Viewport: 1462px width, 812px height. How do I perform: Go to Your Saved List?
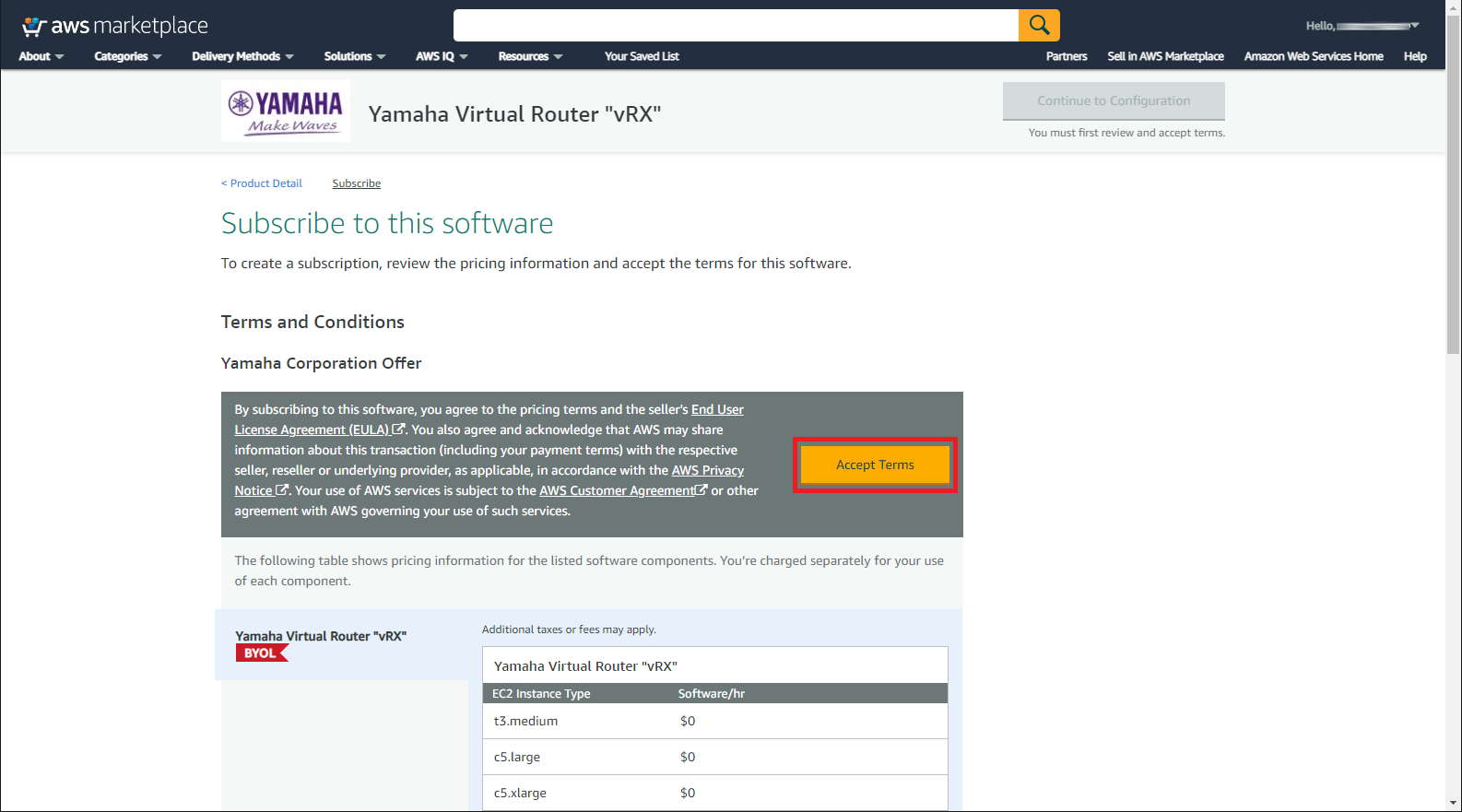point(642,56)
